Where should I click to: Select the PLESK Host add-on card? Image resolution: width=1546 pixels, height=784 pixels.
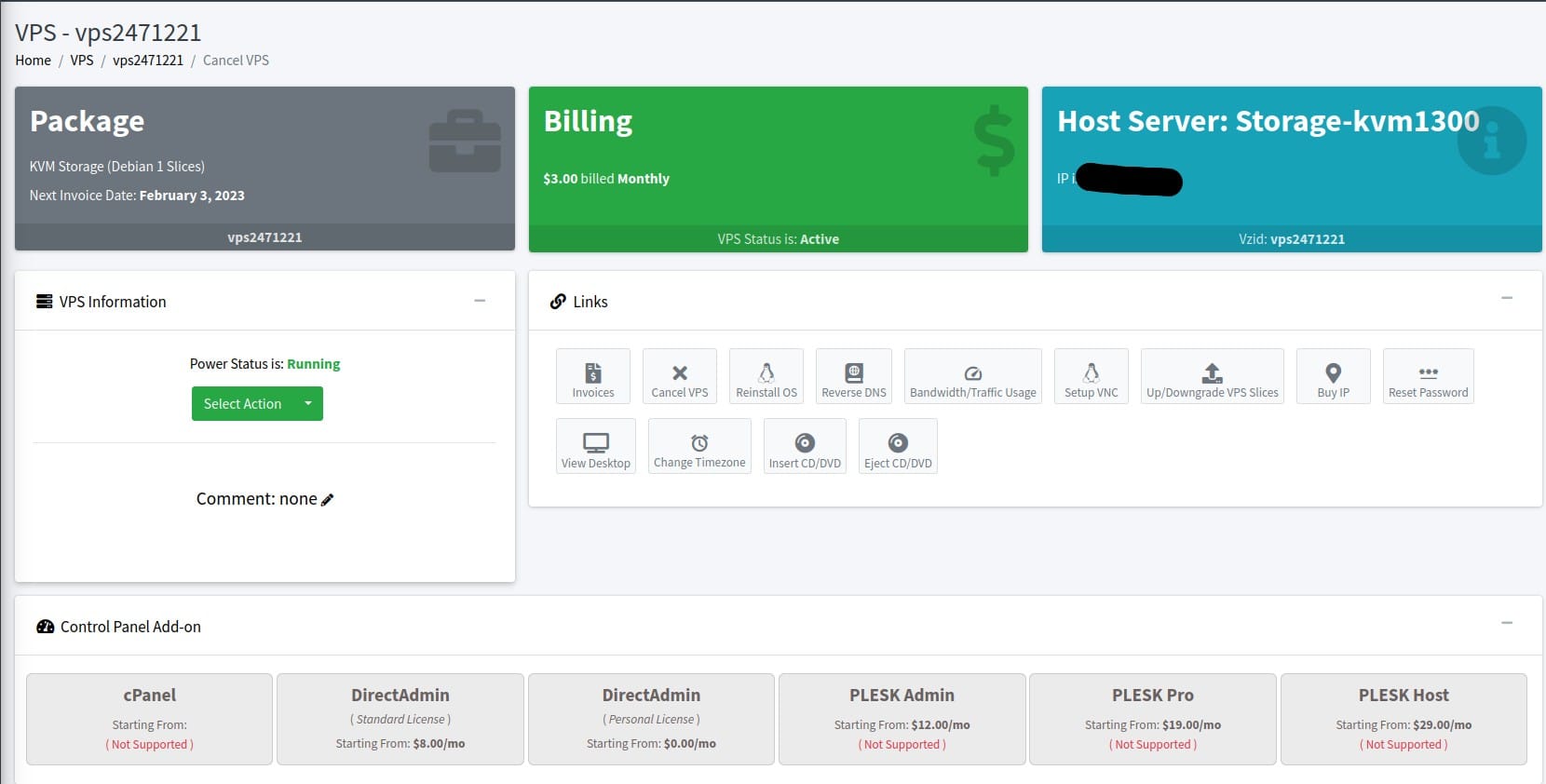pyautogui.click(x=1404, y=719)
